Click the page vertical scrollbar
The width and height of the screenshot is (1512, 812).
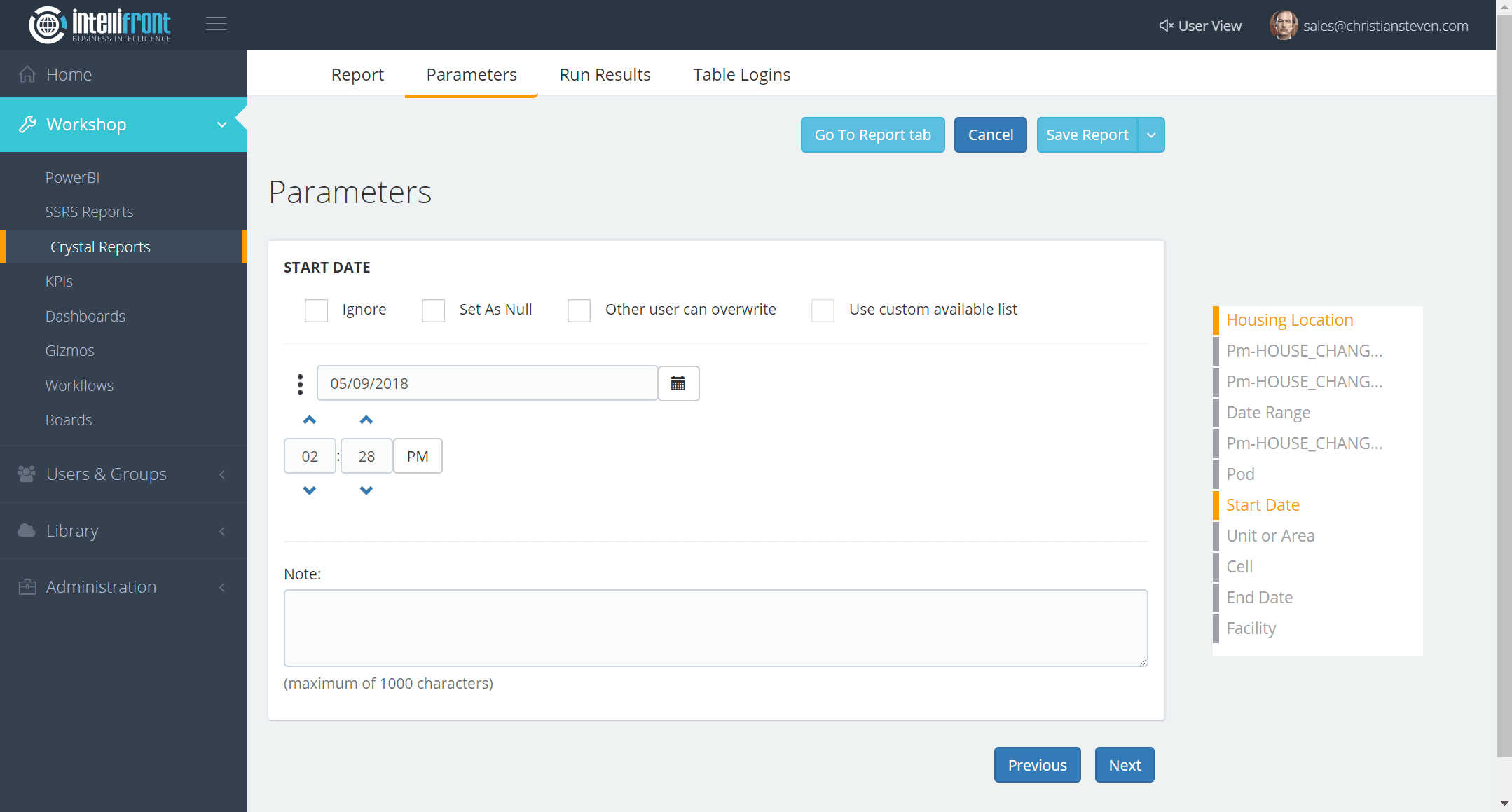[1504, 385]
